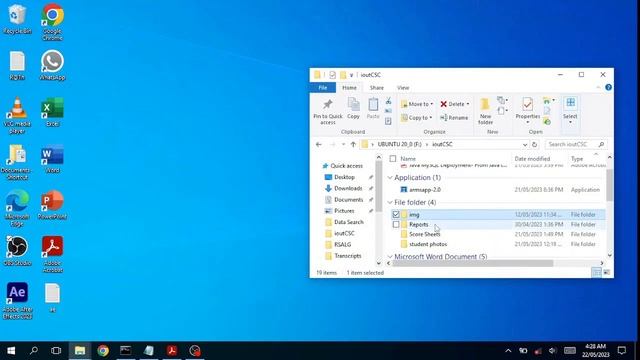
Task: Switch to the View ribbon tab
Action: [x=403, y=88]
